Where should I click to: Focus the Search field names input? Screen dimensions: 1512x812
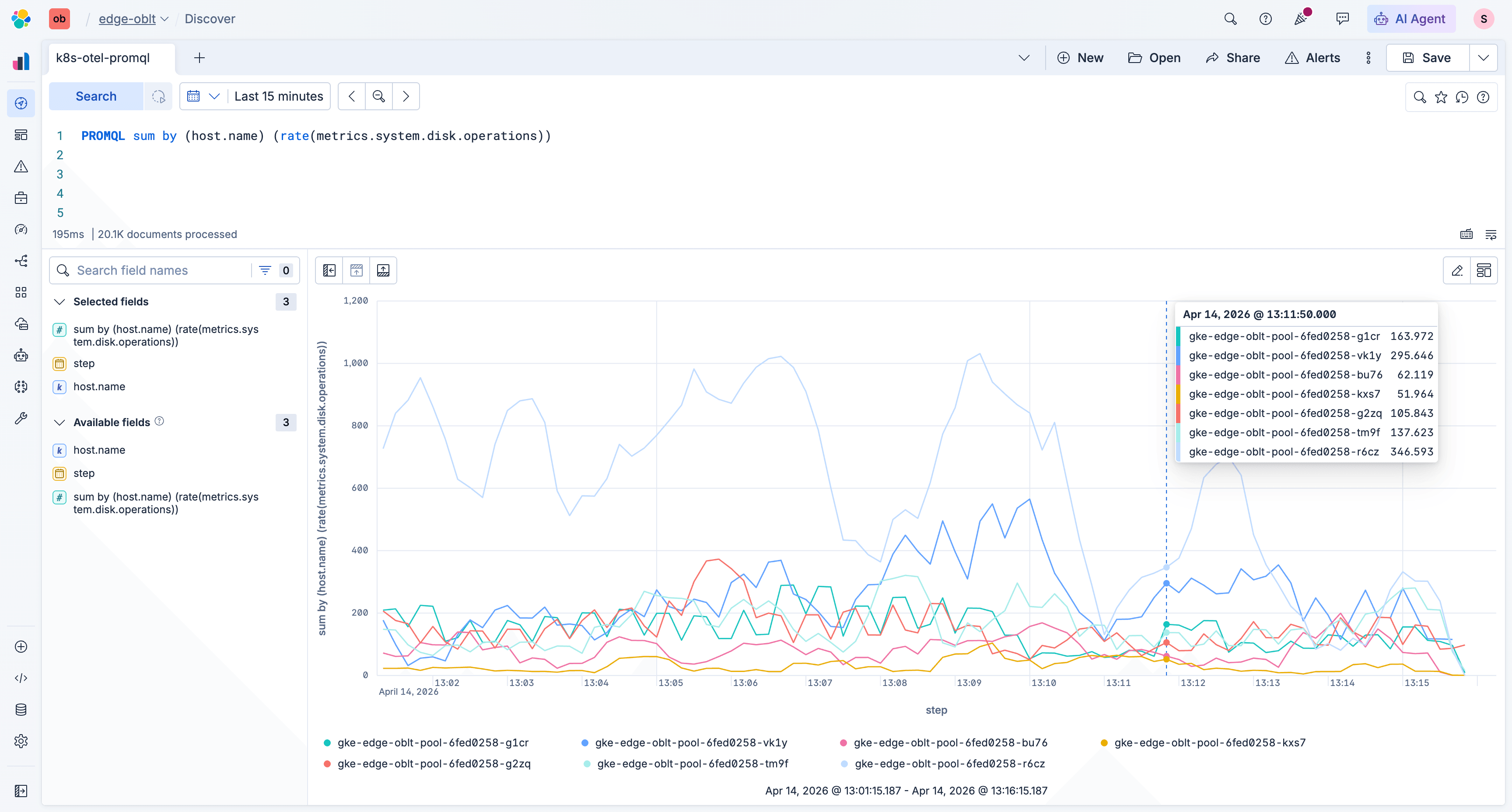click(158, 271)
